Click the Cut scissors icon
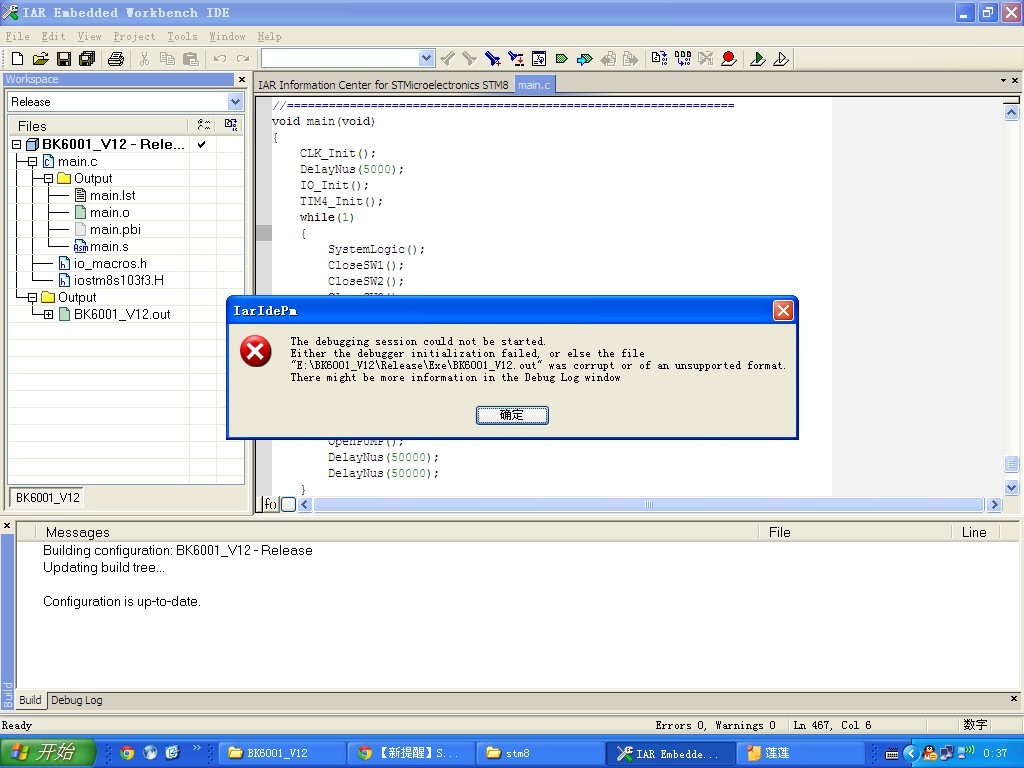This screenshot has height=768, width=1024. tap(144, 59)
